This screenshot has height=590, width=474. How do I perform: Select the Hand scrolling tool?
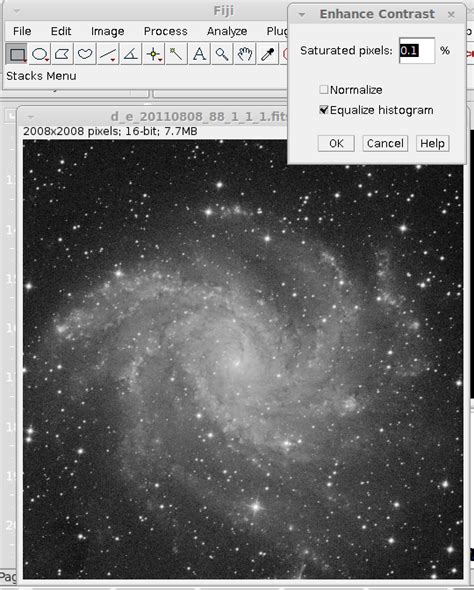coord(245,54)
